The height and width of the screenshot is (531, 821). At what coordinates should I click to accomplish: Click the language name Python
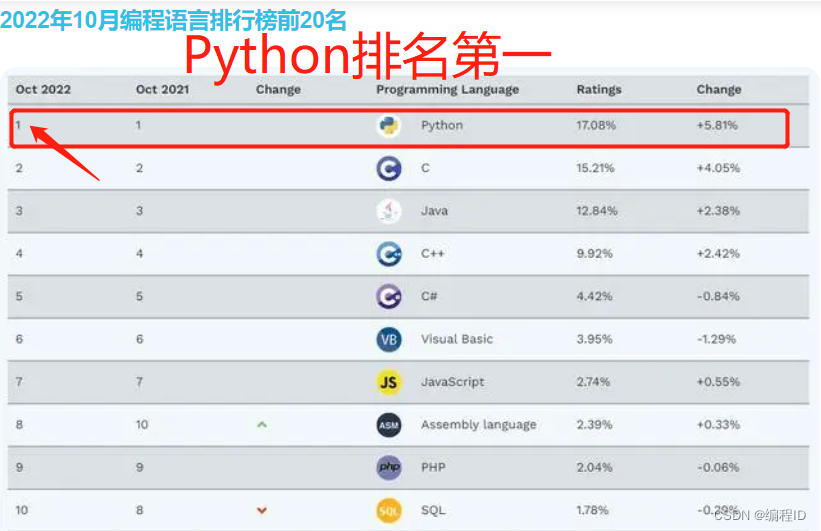point(442,126)
